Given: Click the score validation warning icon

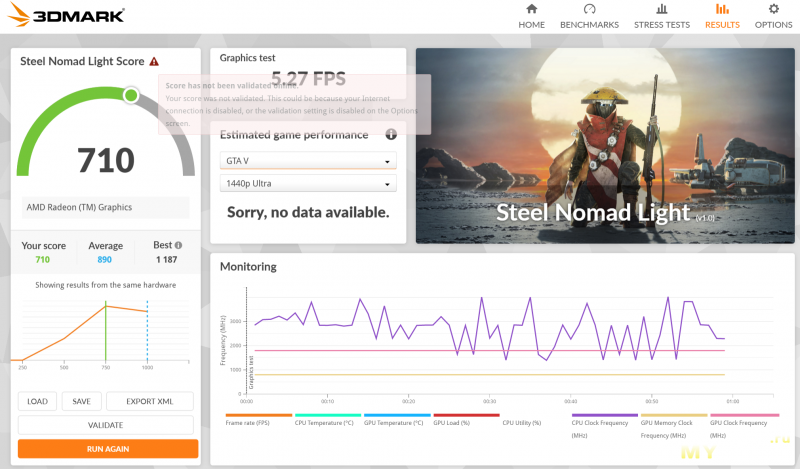Looking at the screenshot, I should 154,62.
